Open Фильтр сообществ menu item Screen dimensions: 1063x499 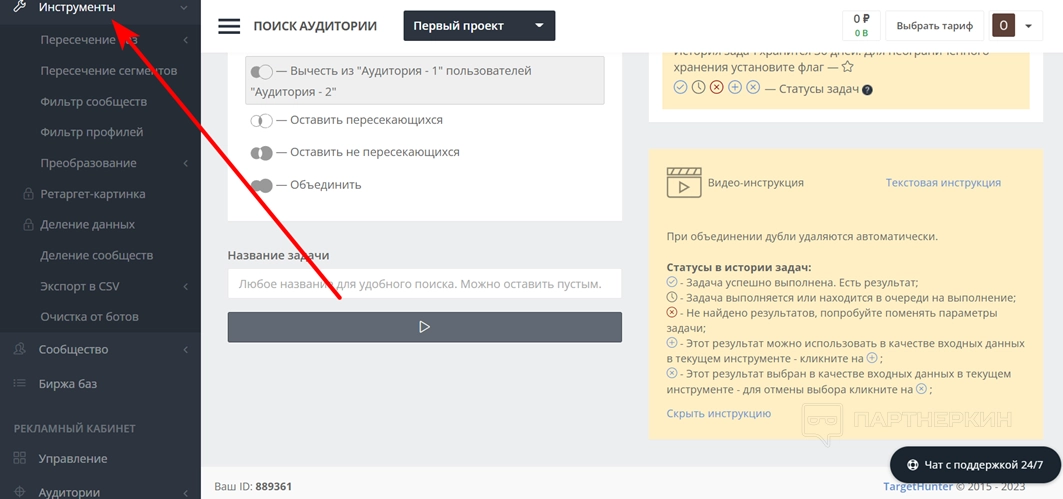click(x=94, y=102)
